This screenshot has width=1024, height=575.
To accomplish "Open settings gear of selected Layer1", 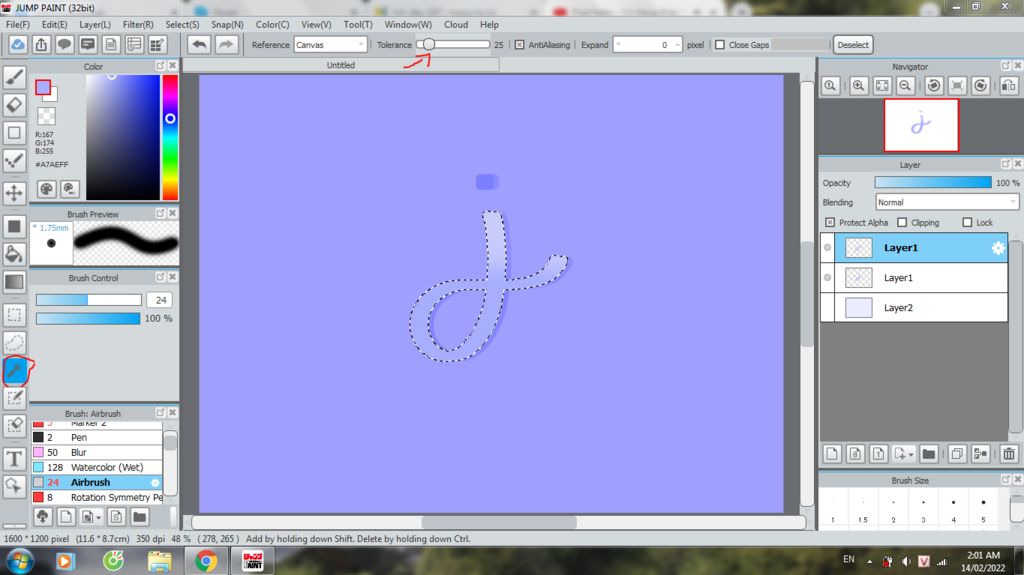I will (x=998, y=248).
